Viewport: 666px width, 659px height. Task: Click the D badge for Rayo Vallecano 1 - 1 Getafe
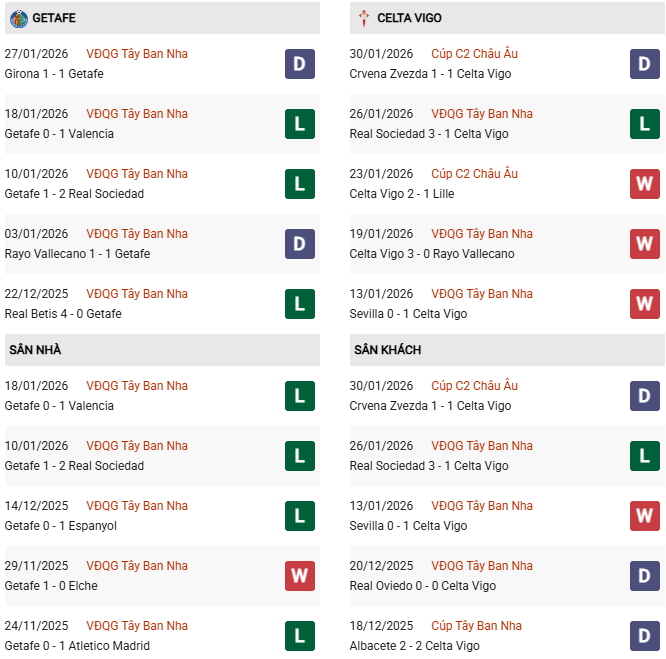[x=299, y=244]
